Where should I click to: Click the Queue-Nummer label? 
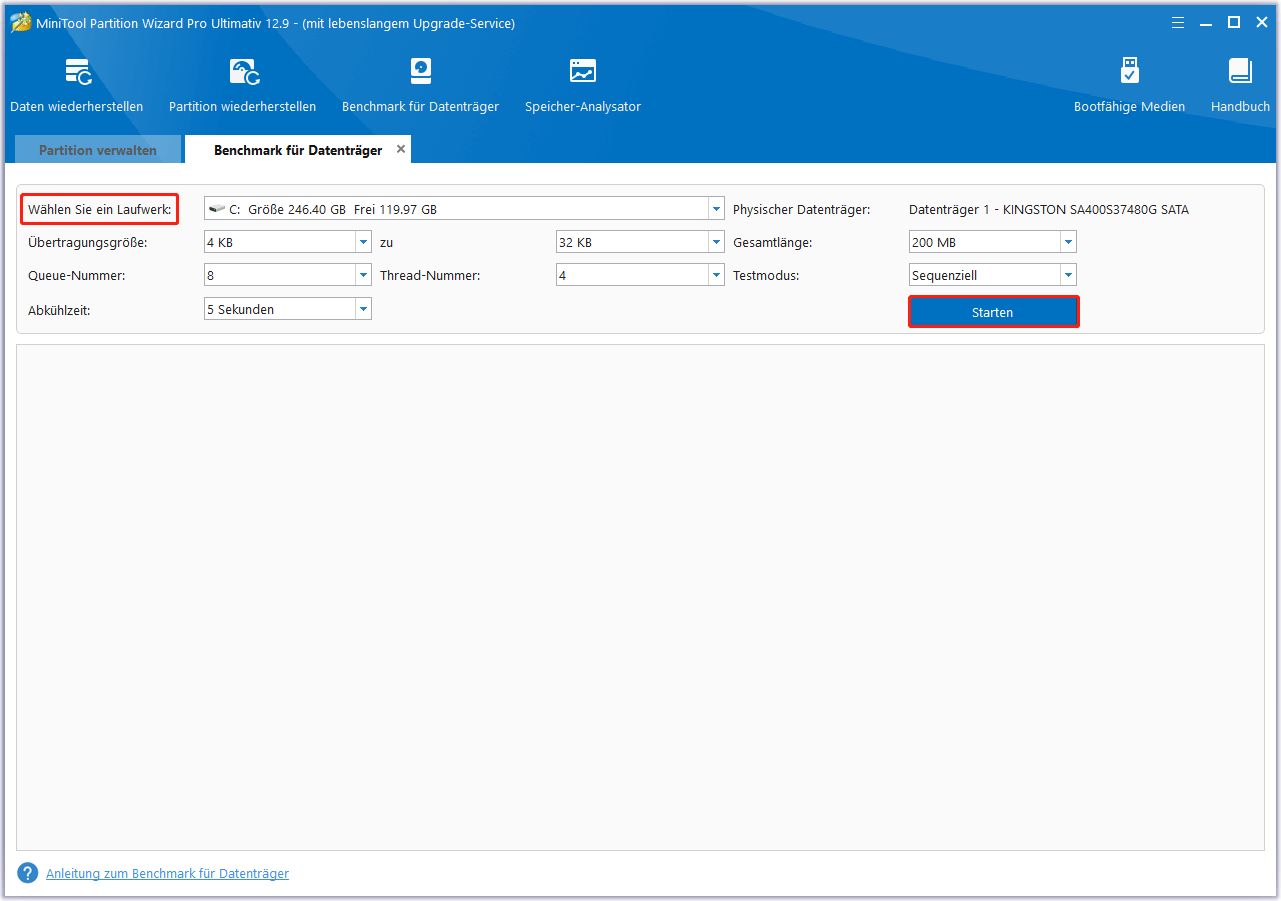(x=77, y=275)
